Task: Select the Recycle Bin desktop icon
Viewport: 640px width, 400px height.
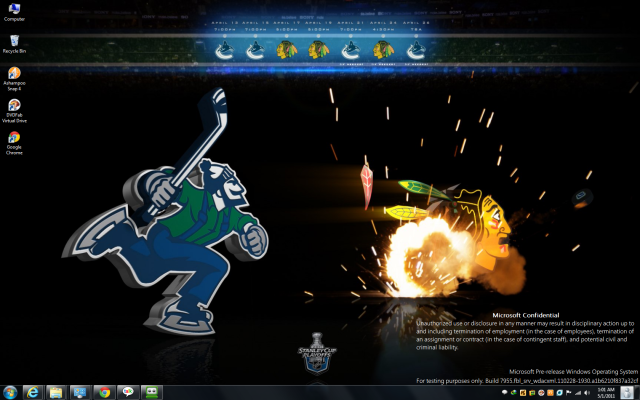Action: pos(14,44)
